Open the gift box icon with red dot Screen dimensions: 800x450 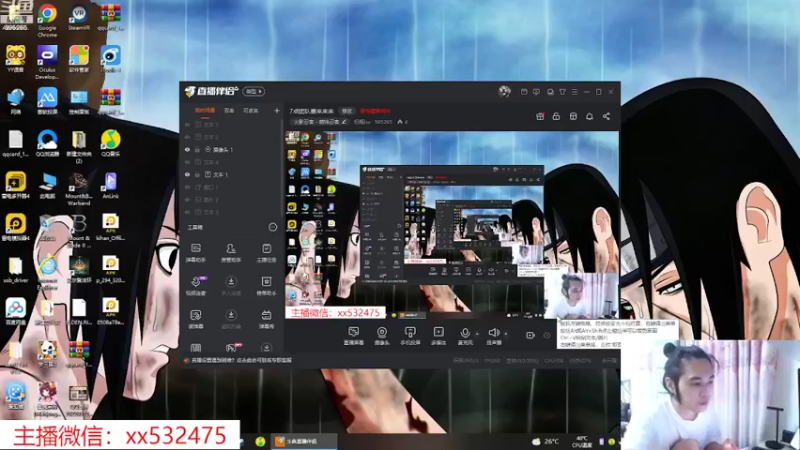(x=540, y=116)
